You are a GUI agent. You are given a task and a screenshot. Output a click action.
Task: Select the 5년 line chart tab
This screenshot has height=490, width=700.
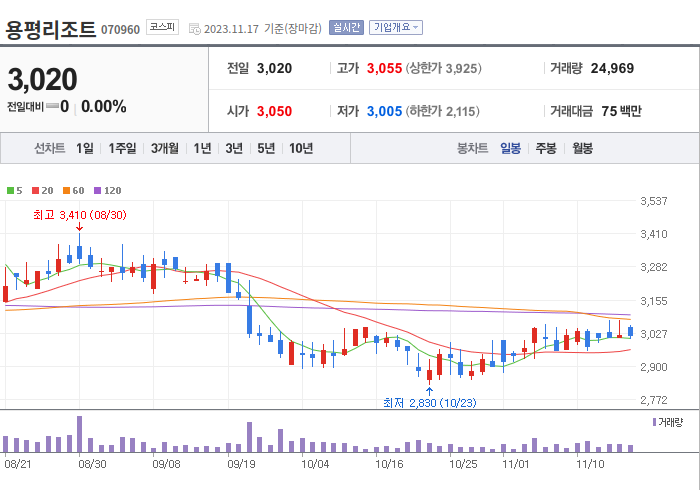coord(266,148)
